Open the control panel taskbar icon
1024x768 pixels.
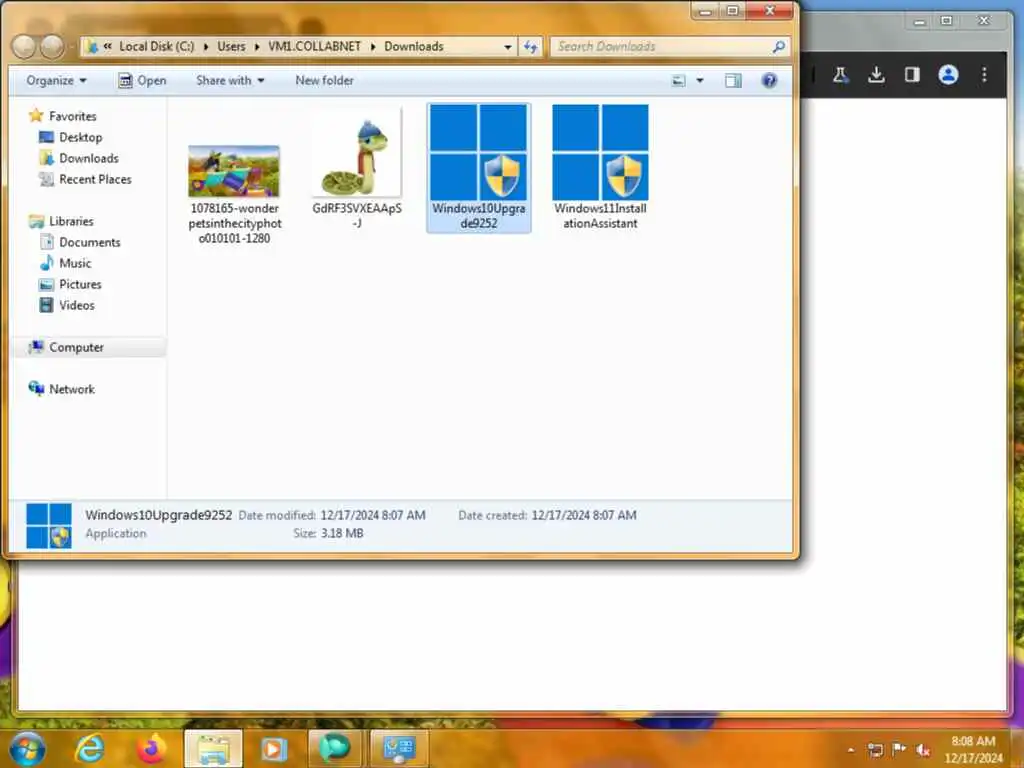[399, 749]
